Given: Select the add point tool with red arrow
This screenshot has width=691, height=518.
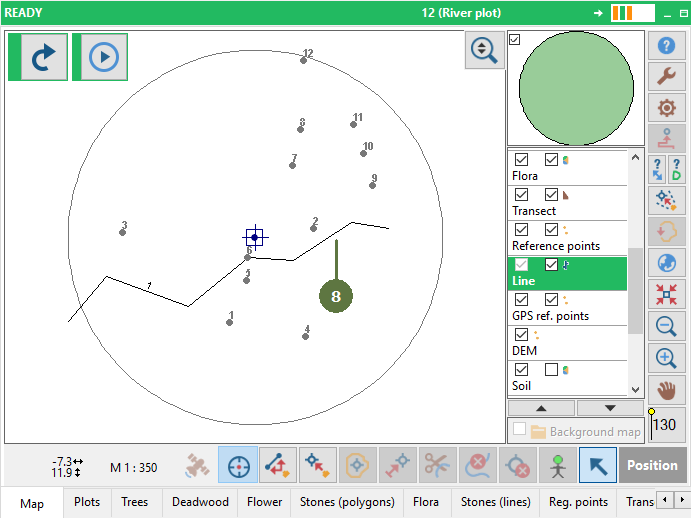Looking at the screenshot, I should [318, 466].
